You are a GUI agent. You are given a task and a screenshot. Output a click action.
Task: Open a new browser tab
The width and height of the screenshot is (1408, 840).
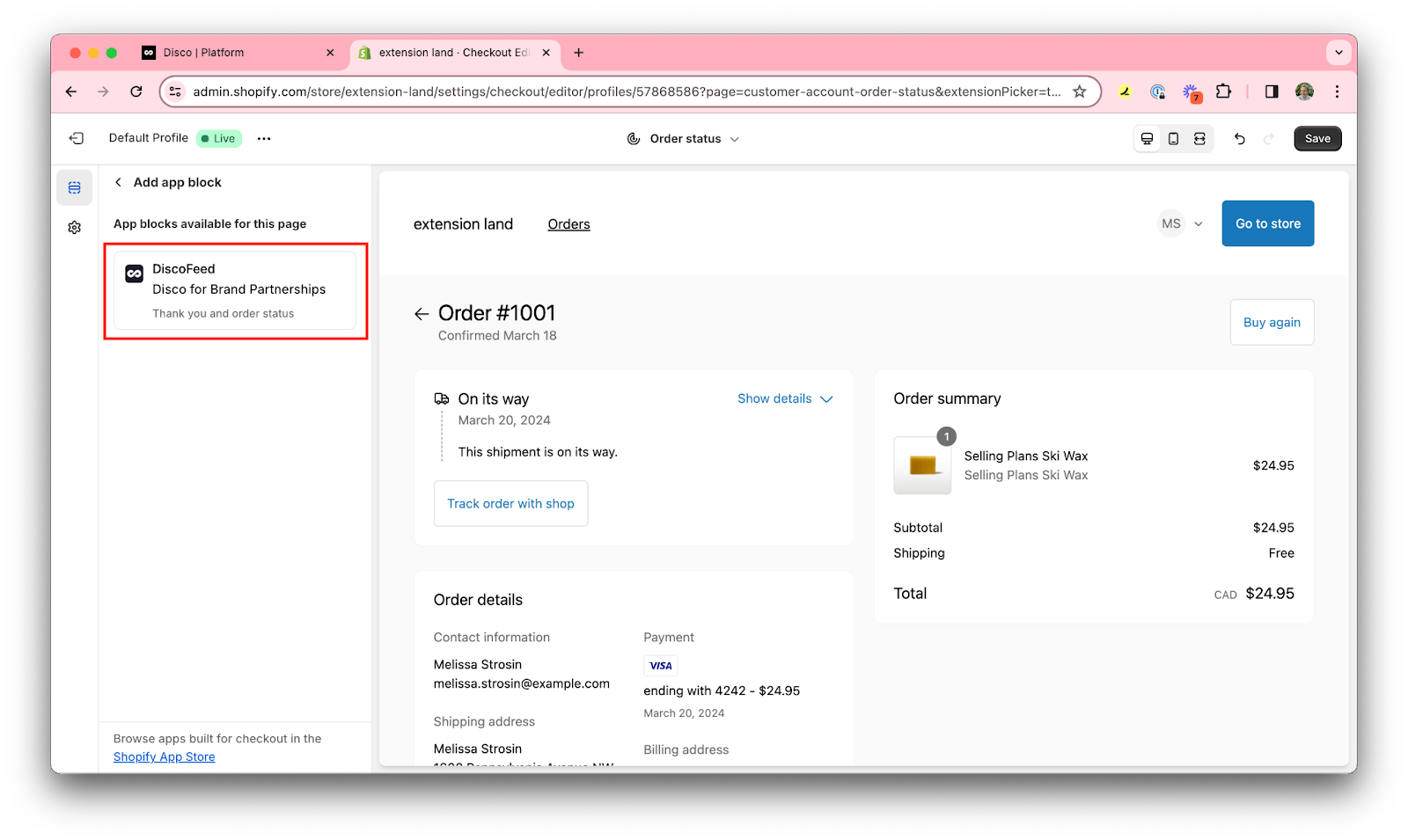[578, 53]
